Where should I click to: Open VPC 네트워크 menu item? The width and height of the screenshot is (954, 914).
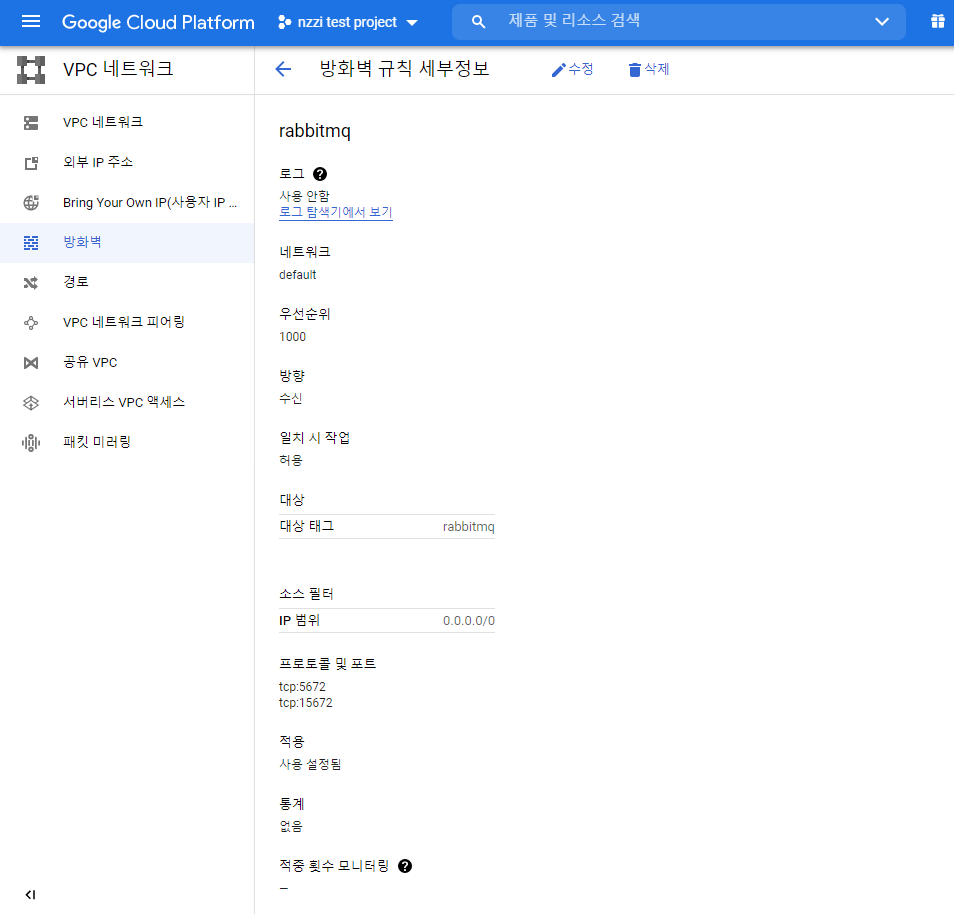(127, 122)
